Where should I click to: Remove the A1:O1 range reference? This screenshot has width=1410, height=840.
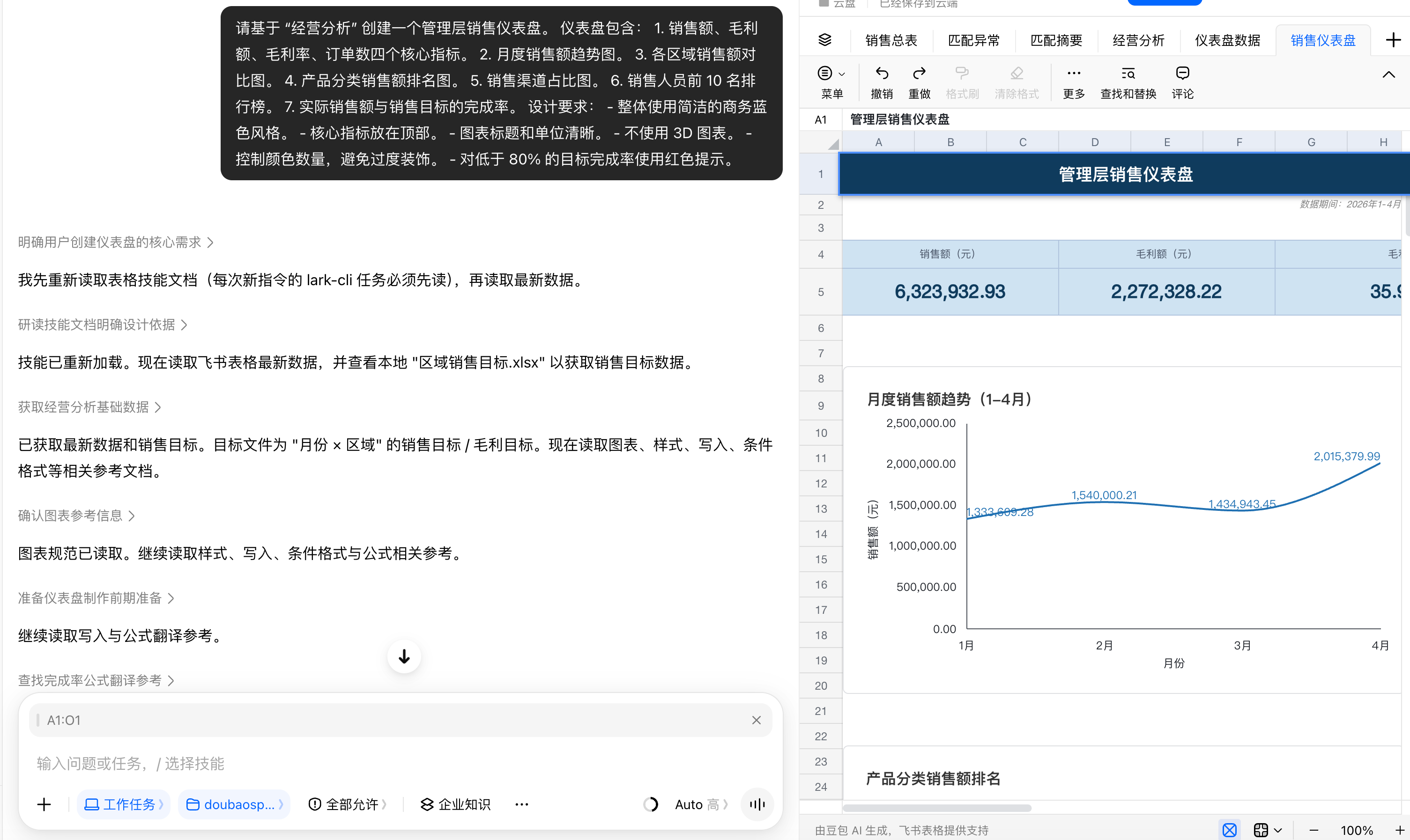tap(756, 720)
